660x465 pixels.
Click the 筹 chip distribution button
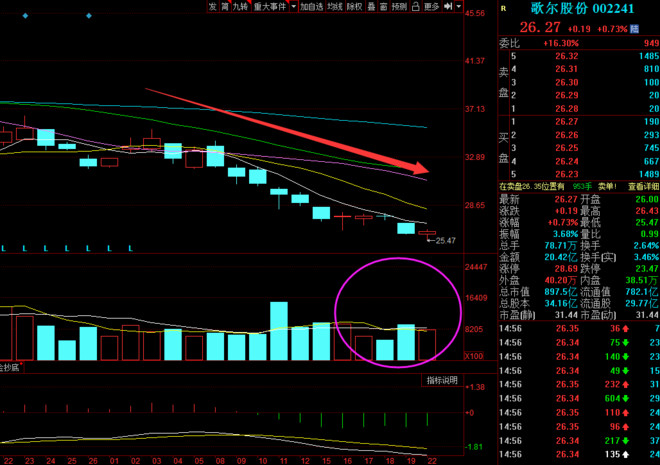224,6
